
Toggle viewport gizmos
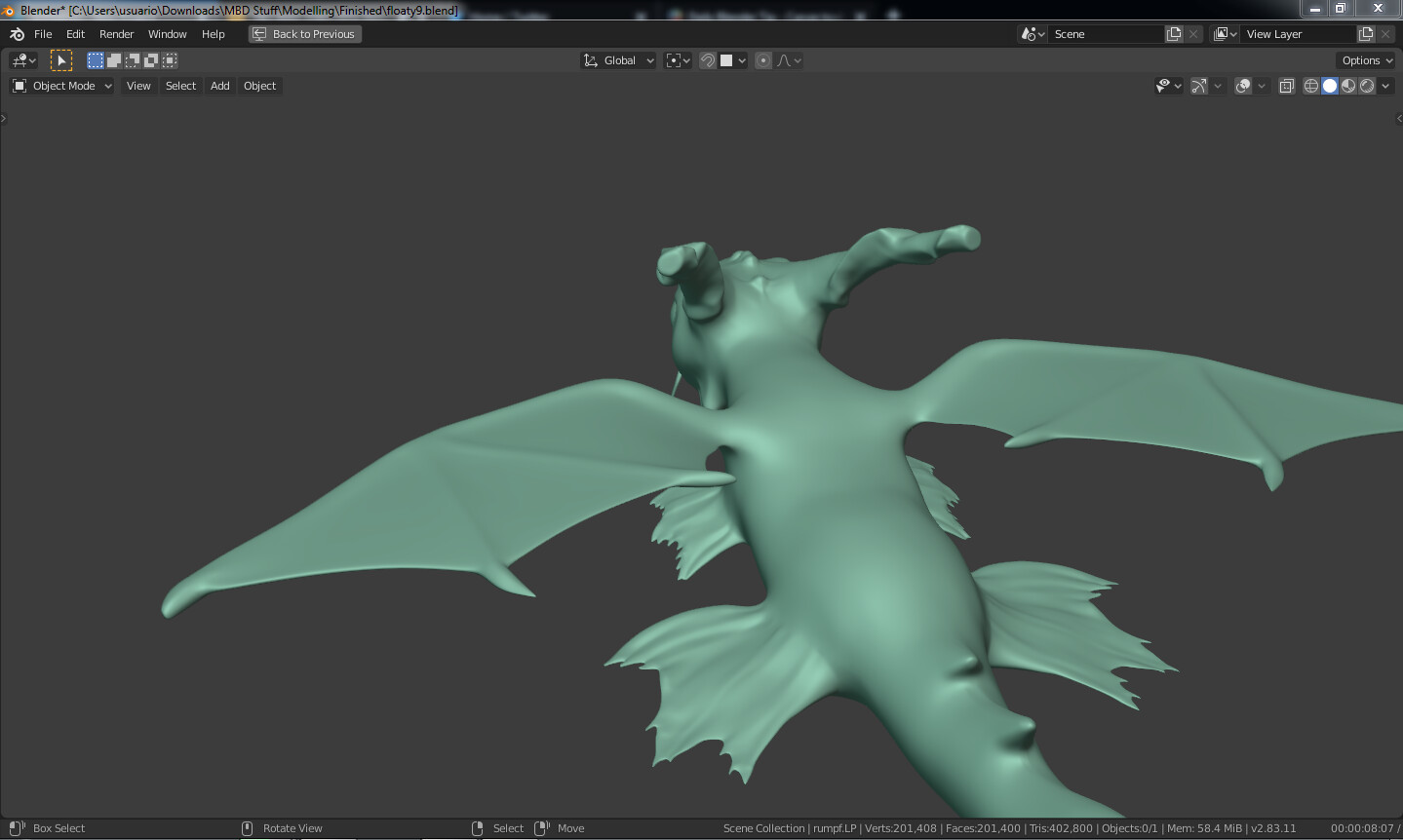[x=1199, y=86]
